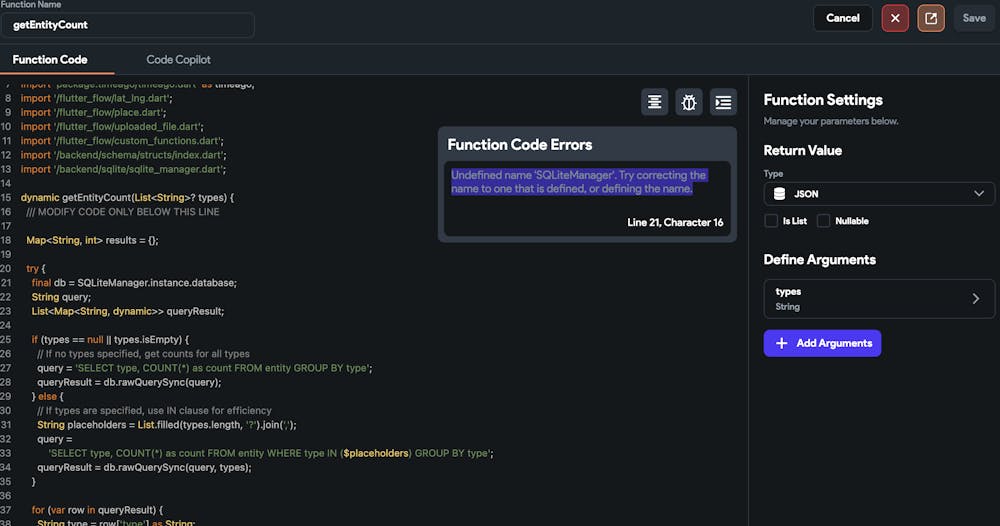The height and width of the screenshot is (526, 1000).
Task: Enable the Is List checkbox
Action: click(x=771, y=221)
